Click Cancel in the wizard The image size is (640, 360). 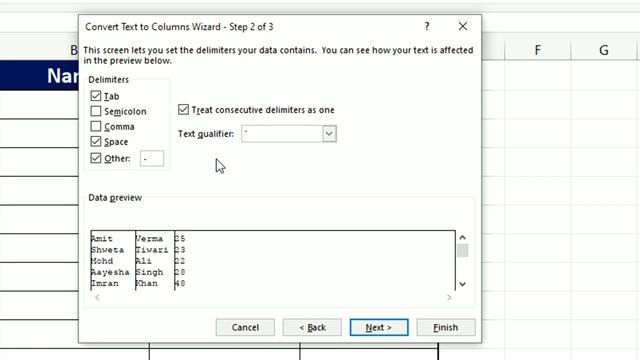point(245,327)
